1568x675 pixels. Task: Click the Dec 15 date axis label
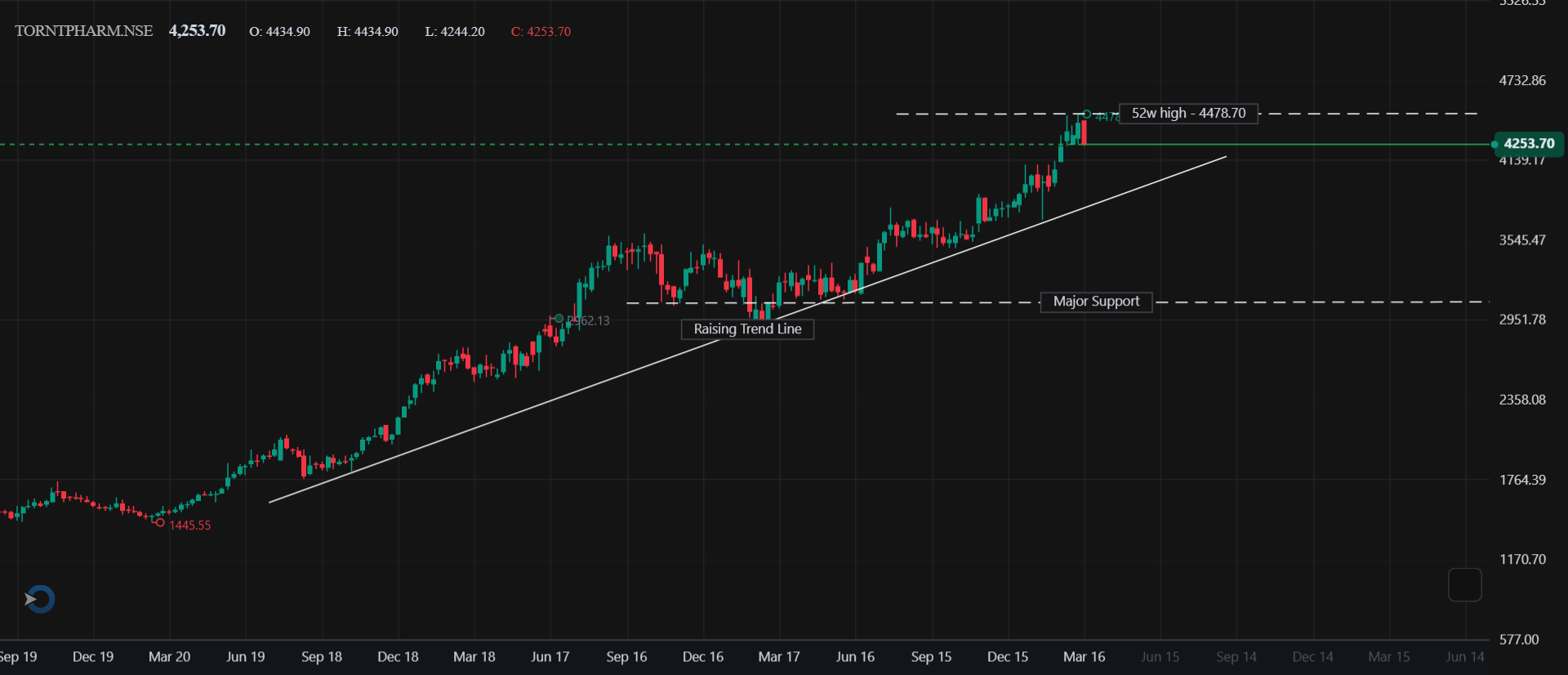point(1008,657)
